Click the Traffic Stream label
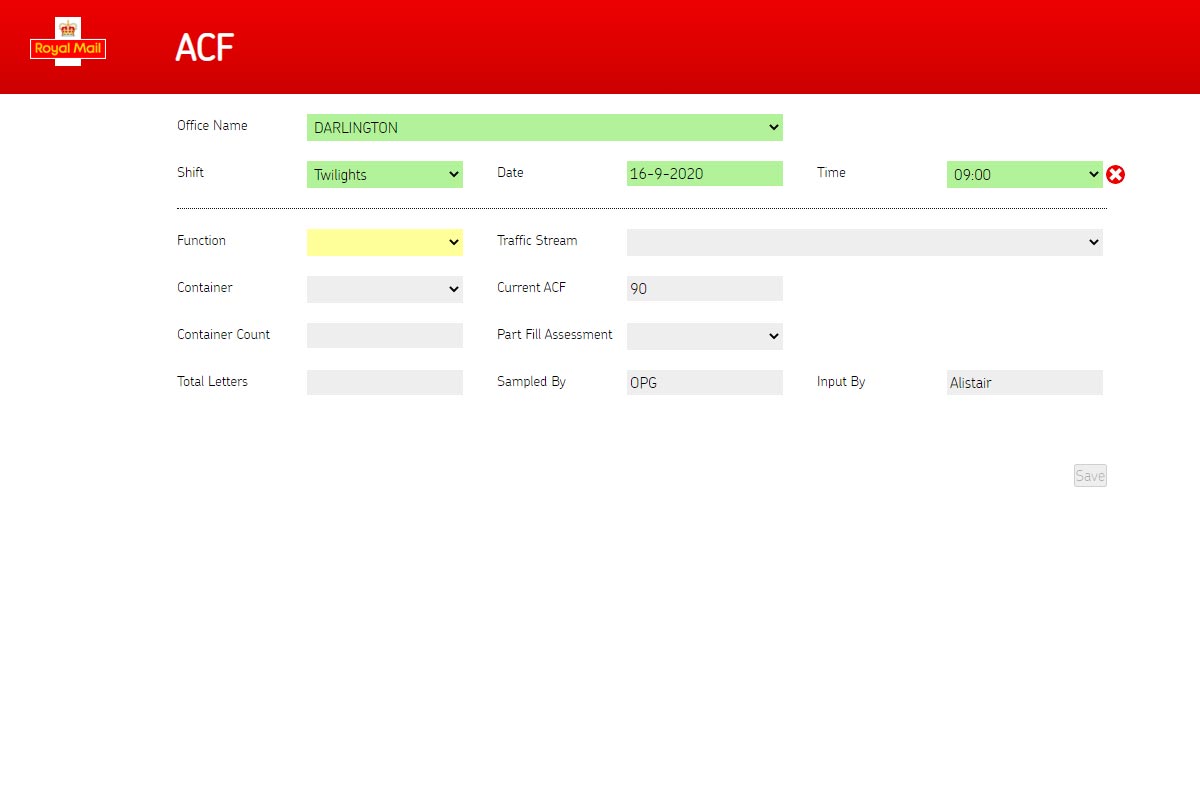The image size is (1200, 800). (x=537, y=241)
